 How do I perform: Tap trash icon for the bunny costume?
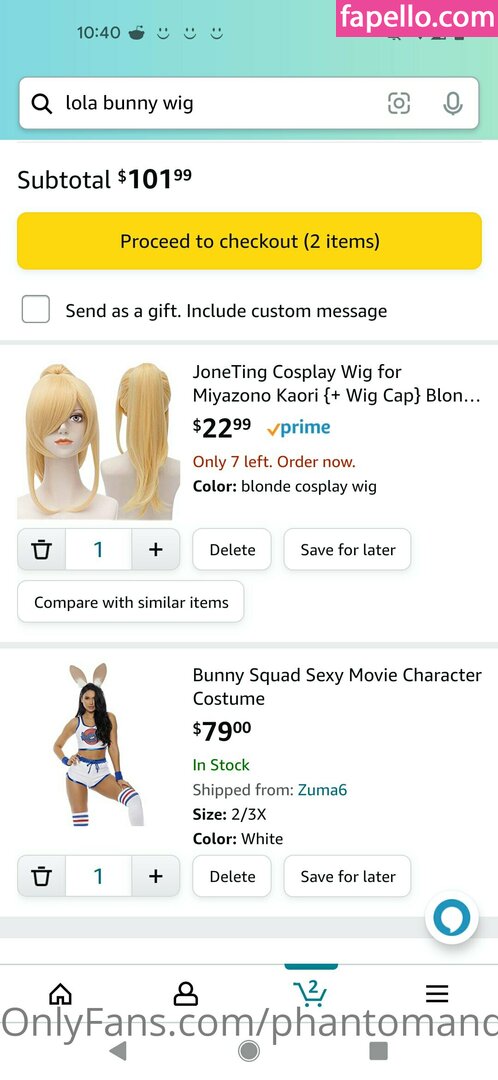[x=42, y=876]
